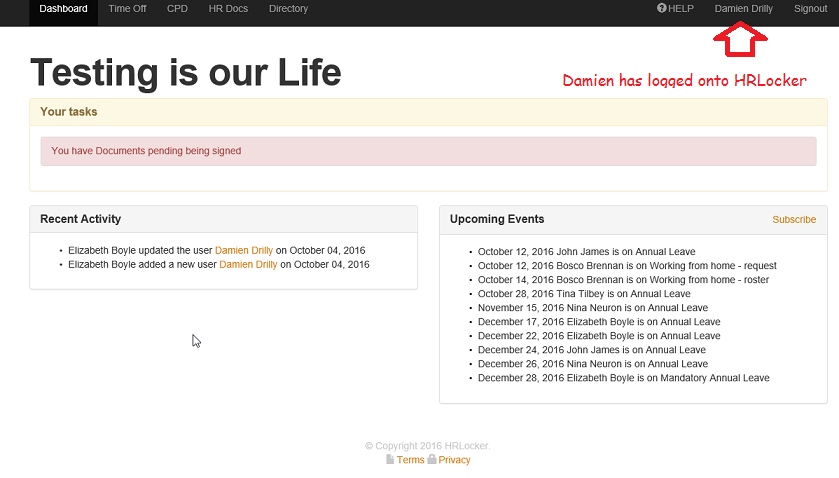Open Damien Drilly profile in top bar
Image resolution: width=839 pixels, height=478 pixels.
[743, 9]
